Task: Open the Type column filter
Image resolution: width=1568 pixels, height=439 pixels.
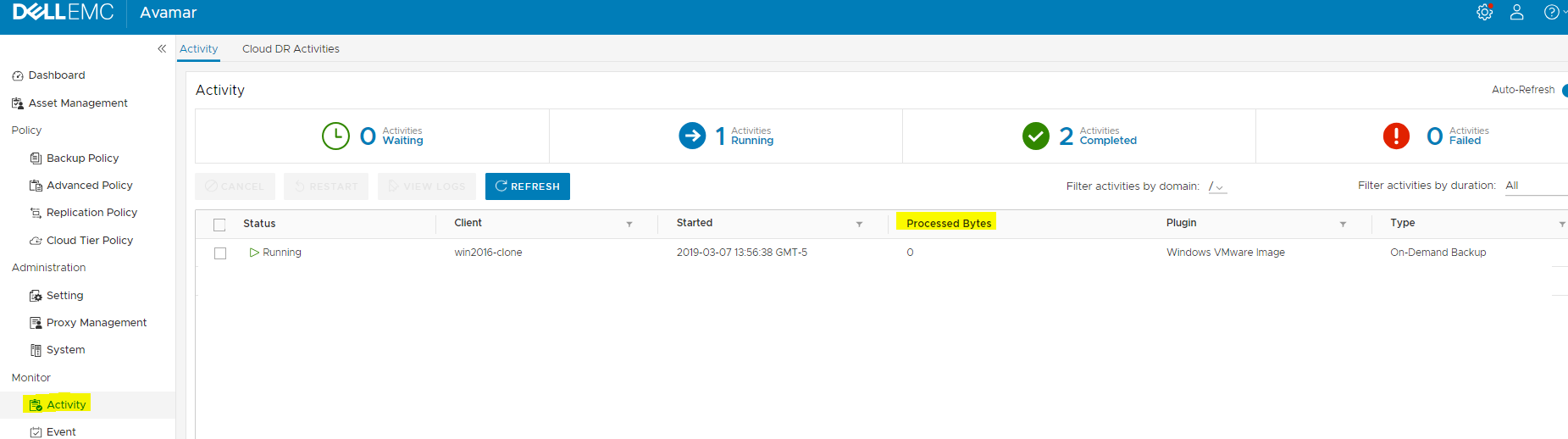Action: (1562, 225)
